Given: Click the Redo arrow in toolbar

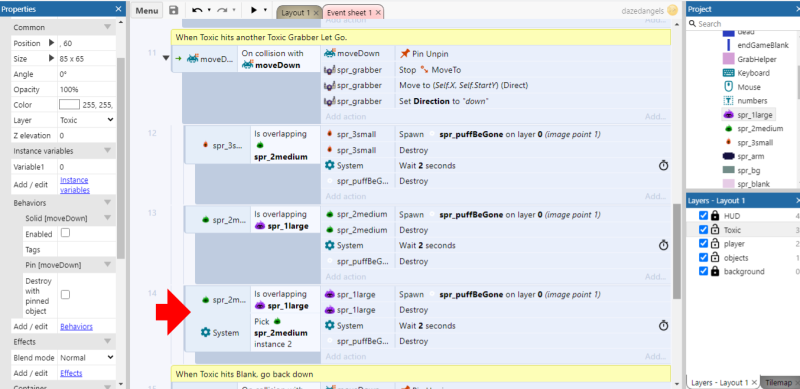Looking at the screenshot, I should (222, 10).
